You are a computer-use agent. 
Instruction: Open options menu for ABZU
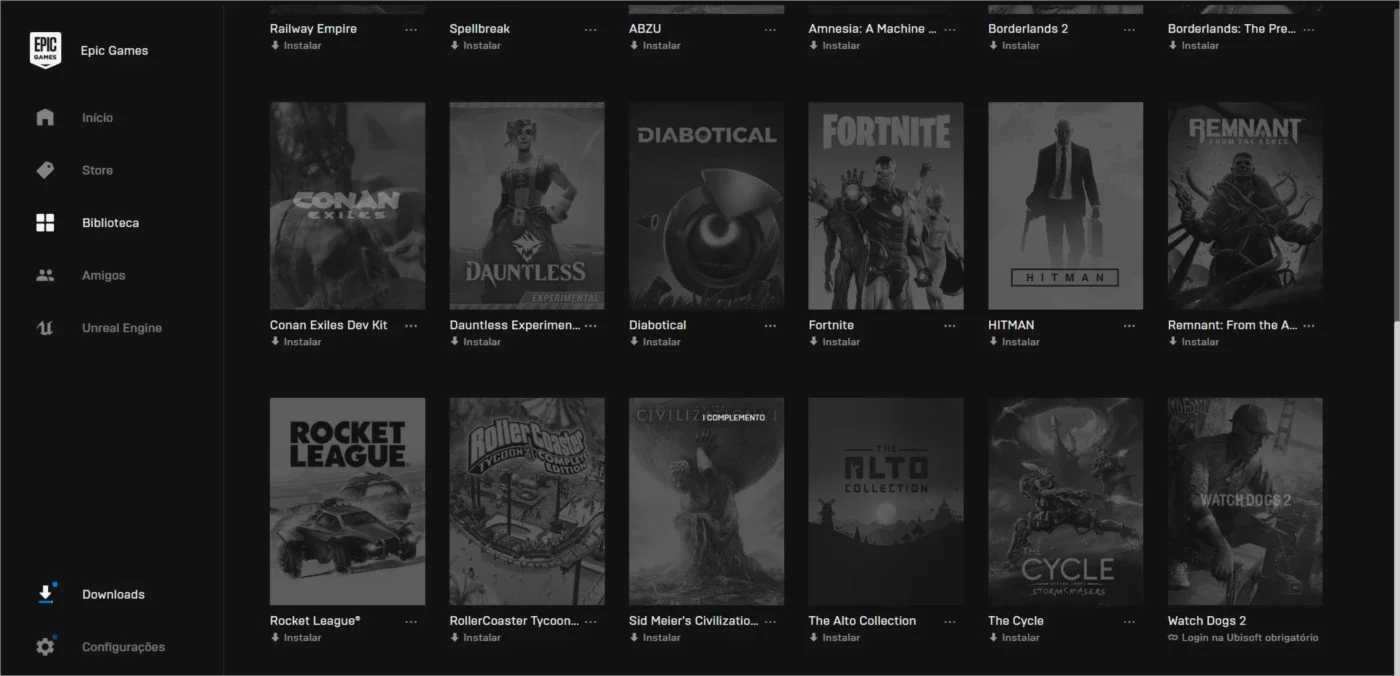770,30
